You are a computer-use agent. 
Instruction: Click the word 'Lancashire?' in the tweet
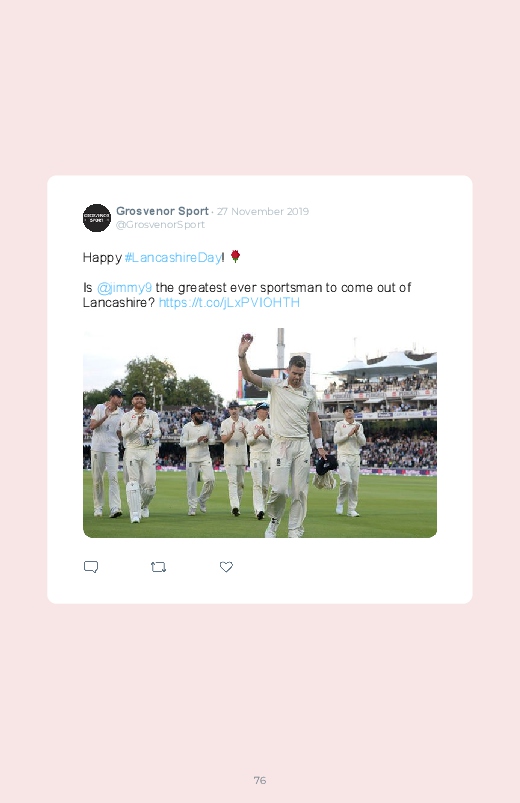[119, 303]
